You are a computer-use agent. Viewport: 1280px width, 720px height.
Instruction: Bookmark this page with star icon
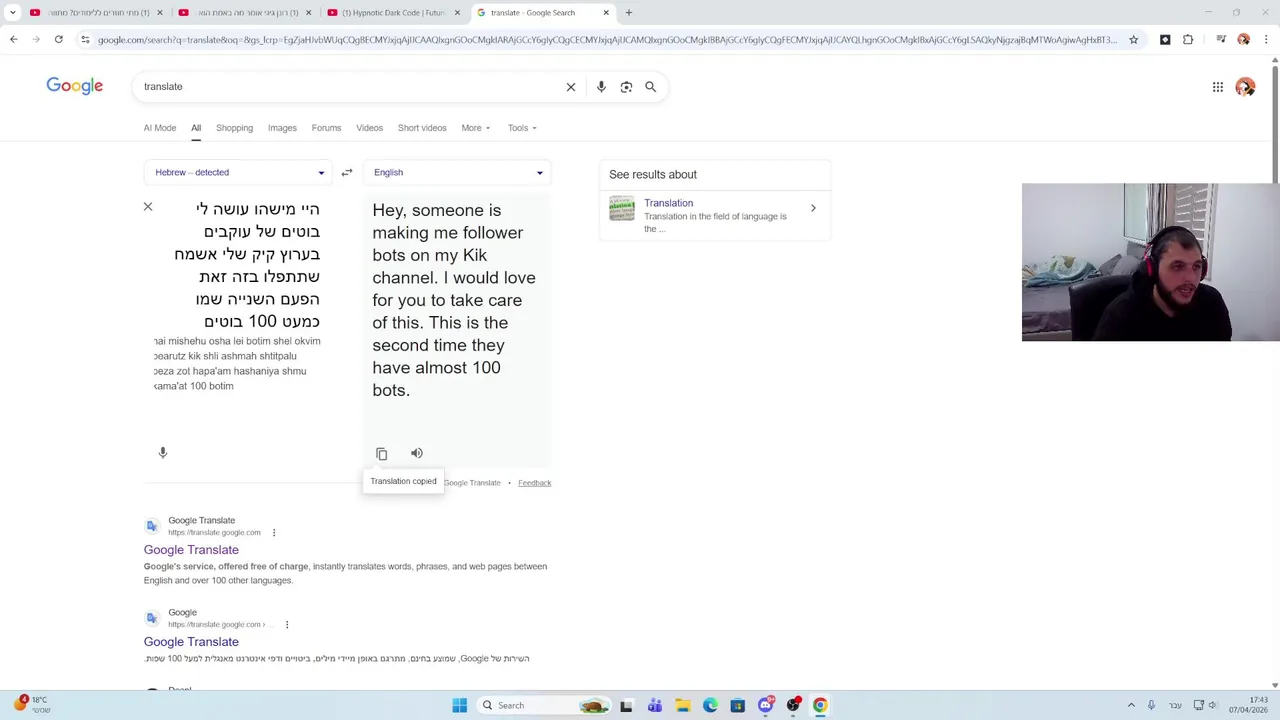1133,40
